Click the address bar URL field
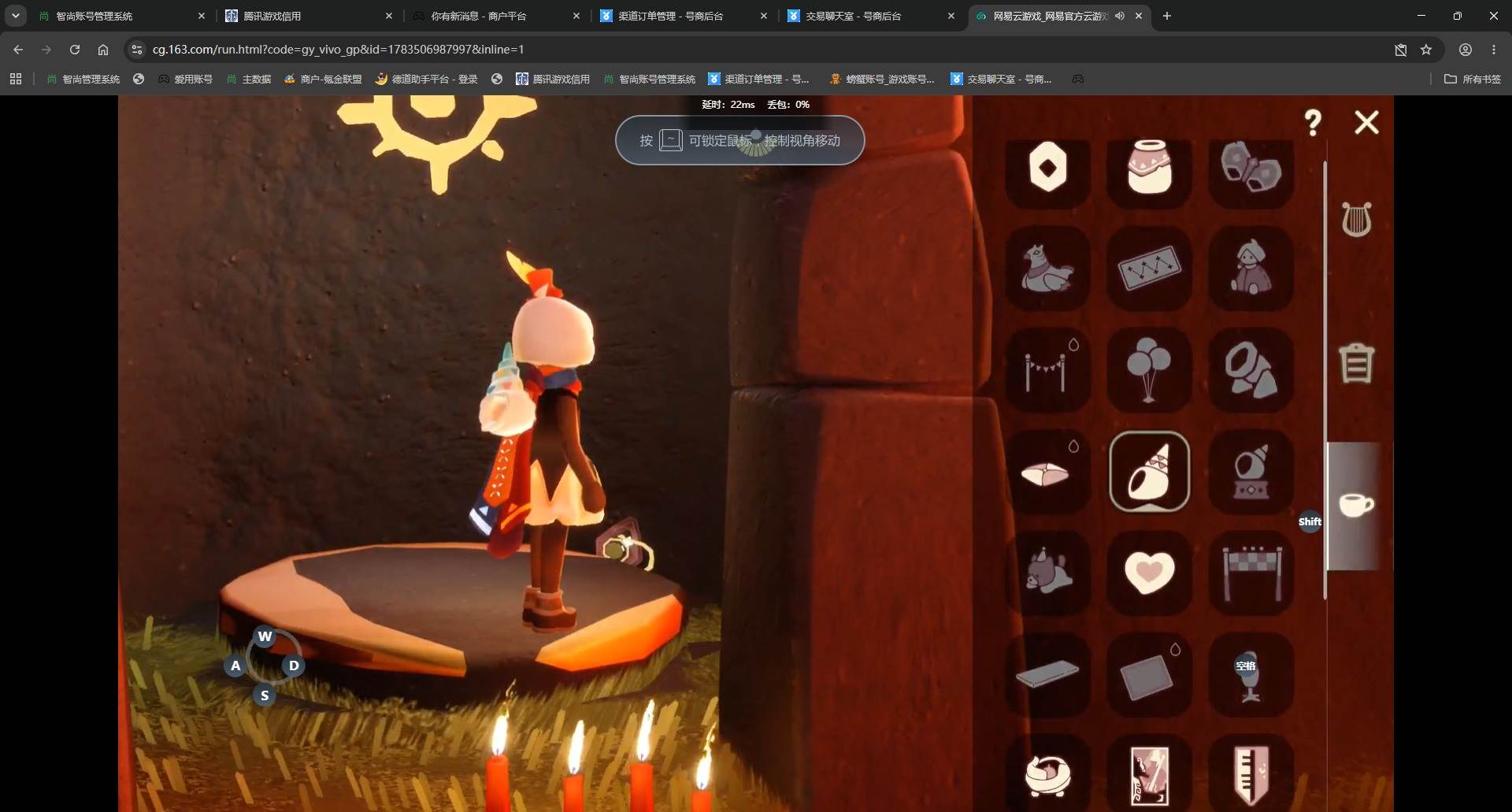This screenshot has height=812, width=1512. [x=756, y=50]
